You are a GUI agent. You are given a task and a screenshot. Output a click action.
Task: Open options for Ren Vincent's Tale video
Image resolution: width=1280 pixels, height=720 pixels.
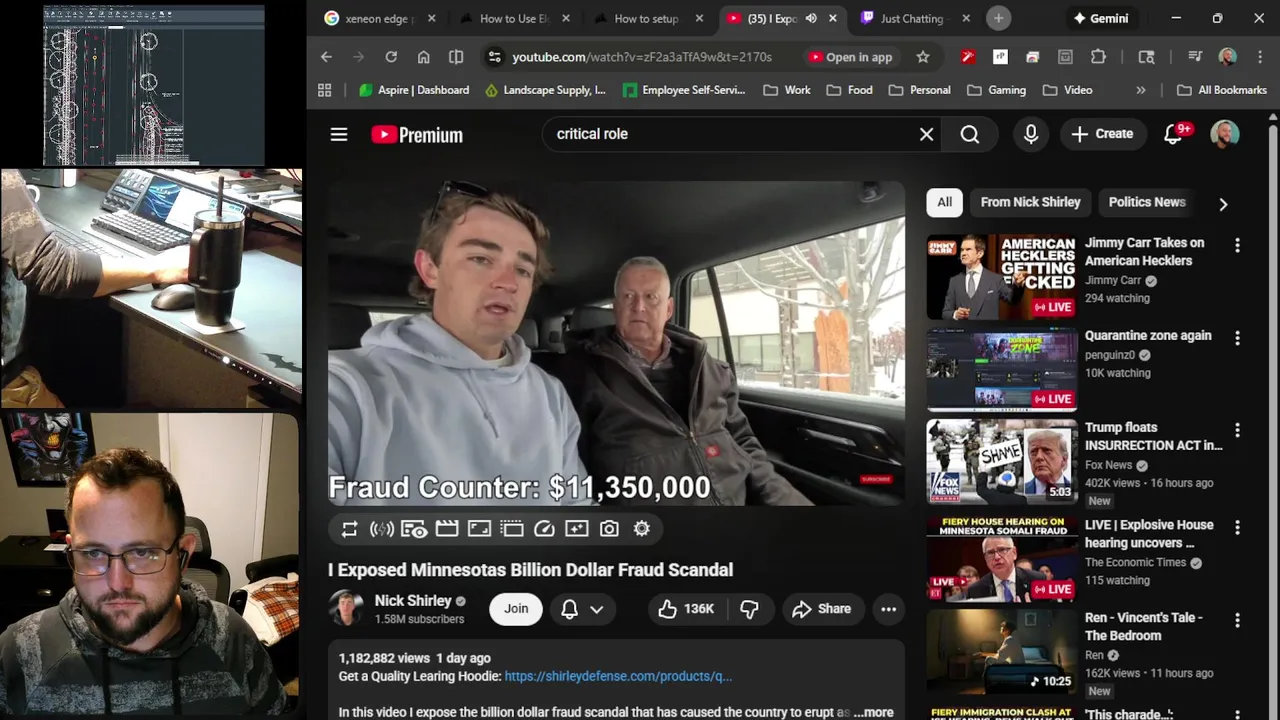(1237, 621)
